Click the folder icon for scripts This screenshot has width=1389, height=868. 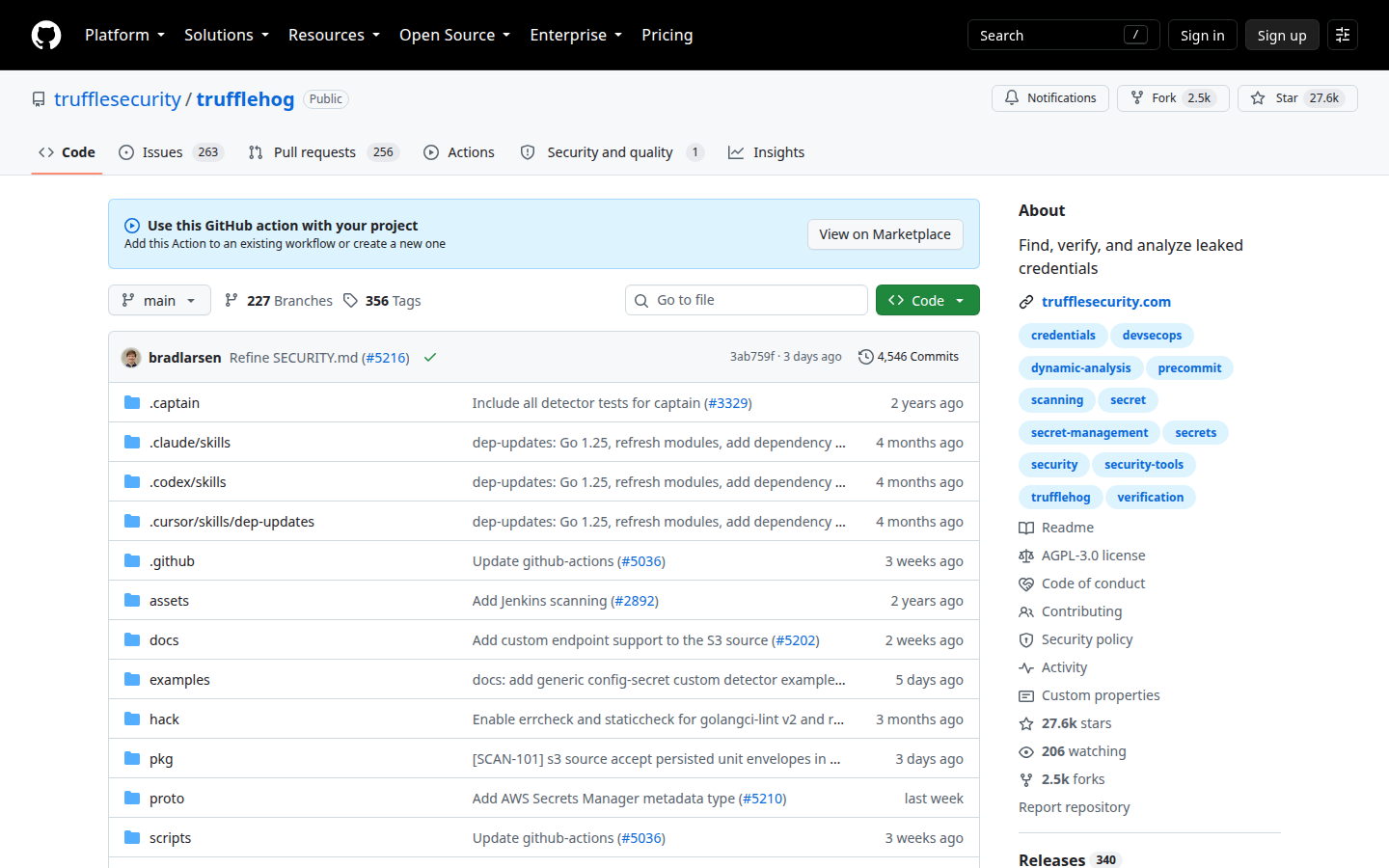pos(132,837)
